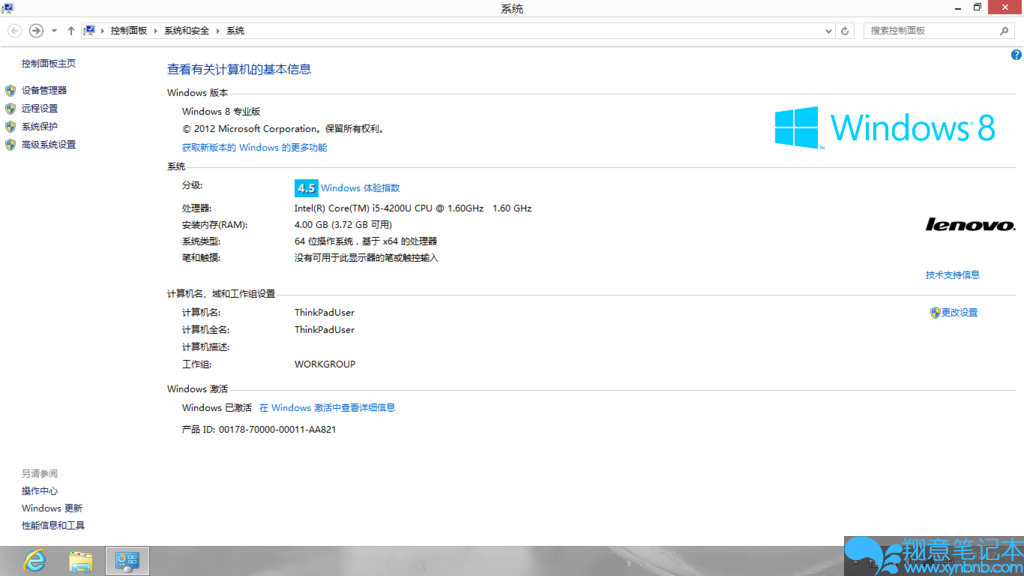The height and width of the screenshot is (576, 1024).
Task: Open 高级系统设置 from sidebar
Action: tap(48, 144)
